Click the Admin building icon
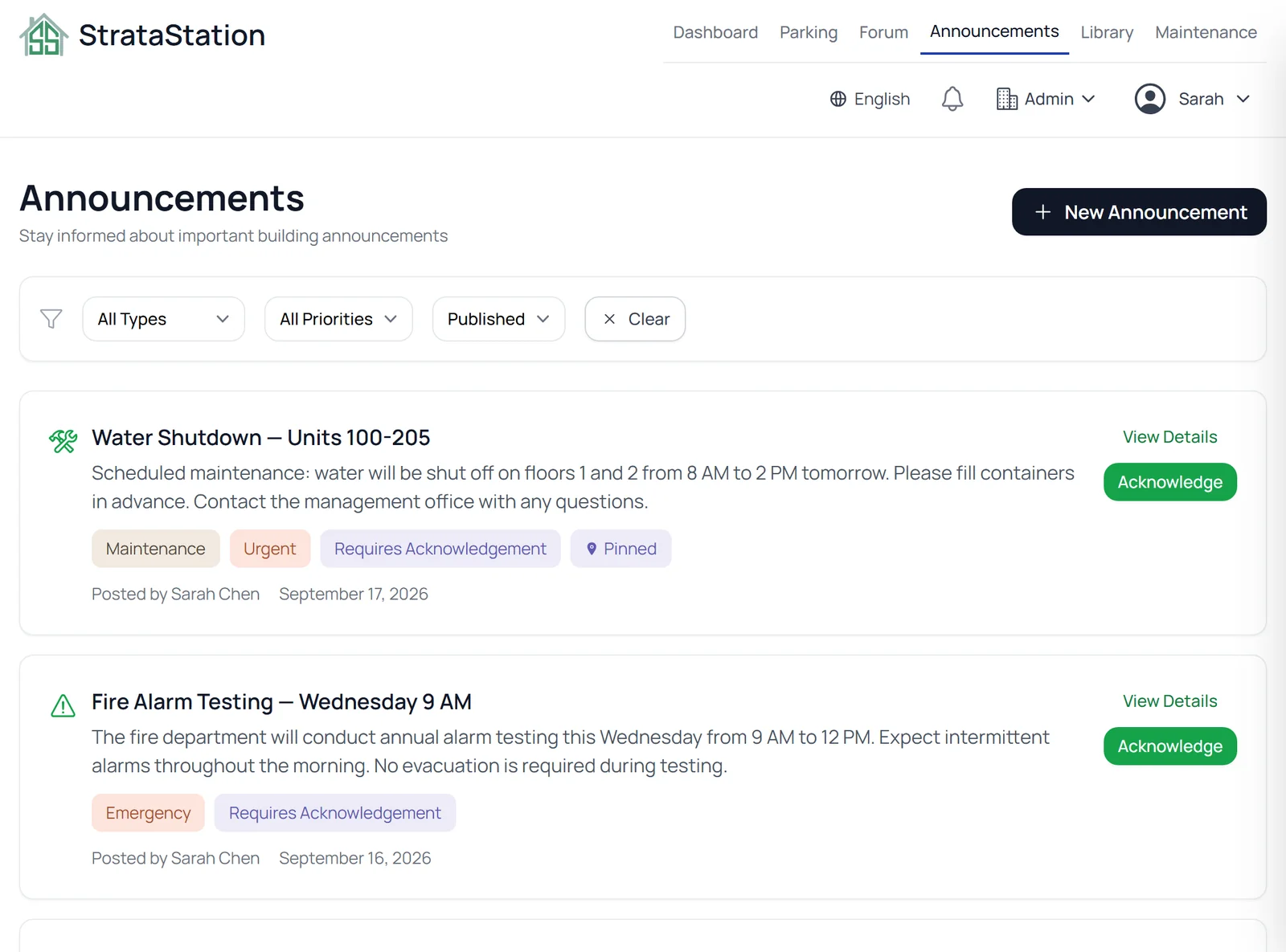This screenshot has height=952, width=1286. (1007, 99)
